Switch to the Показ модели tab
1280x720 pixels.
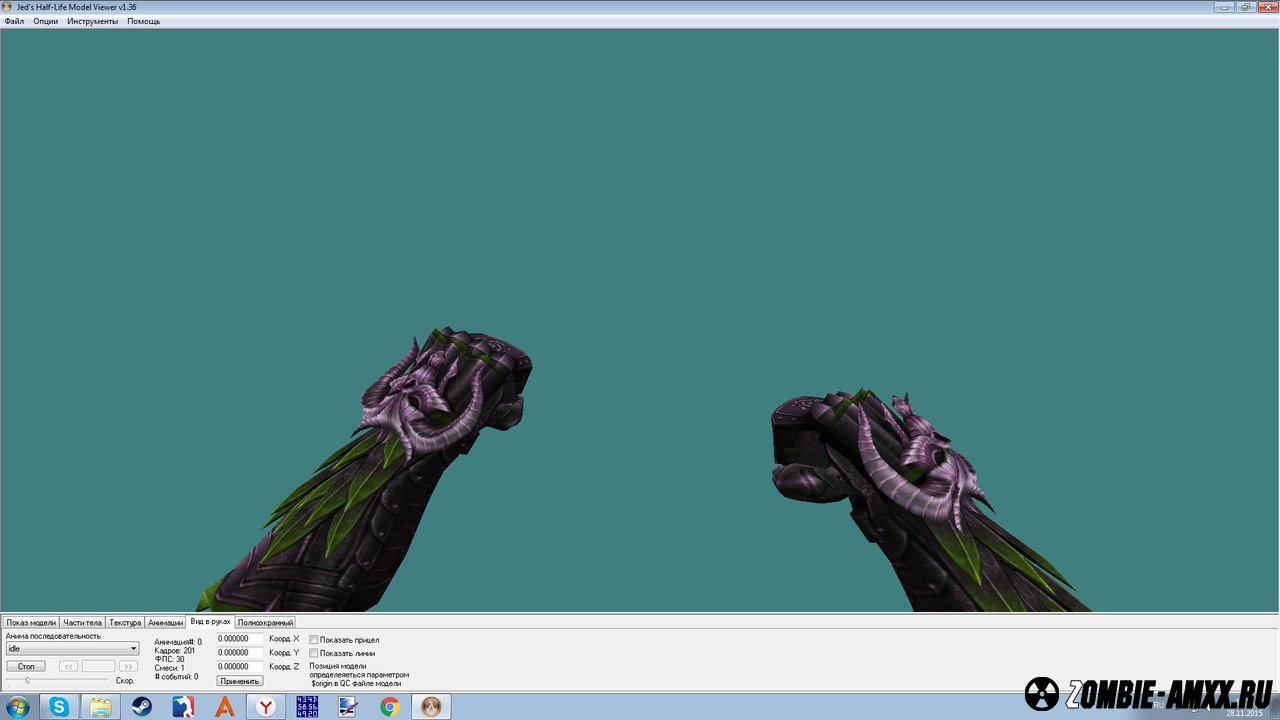[31, 622]
